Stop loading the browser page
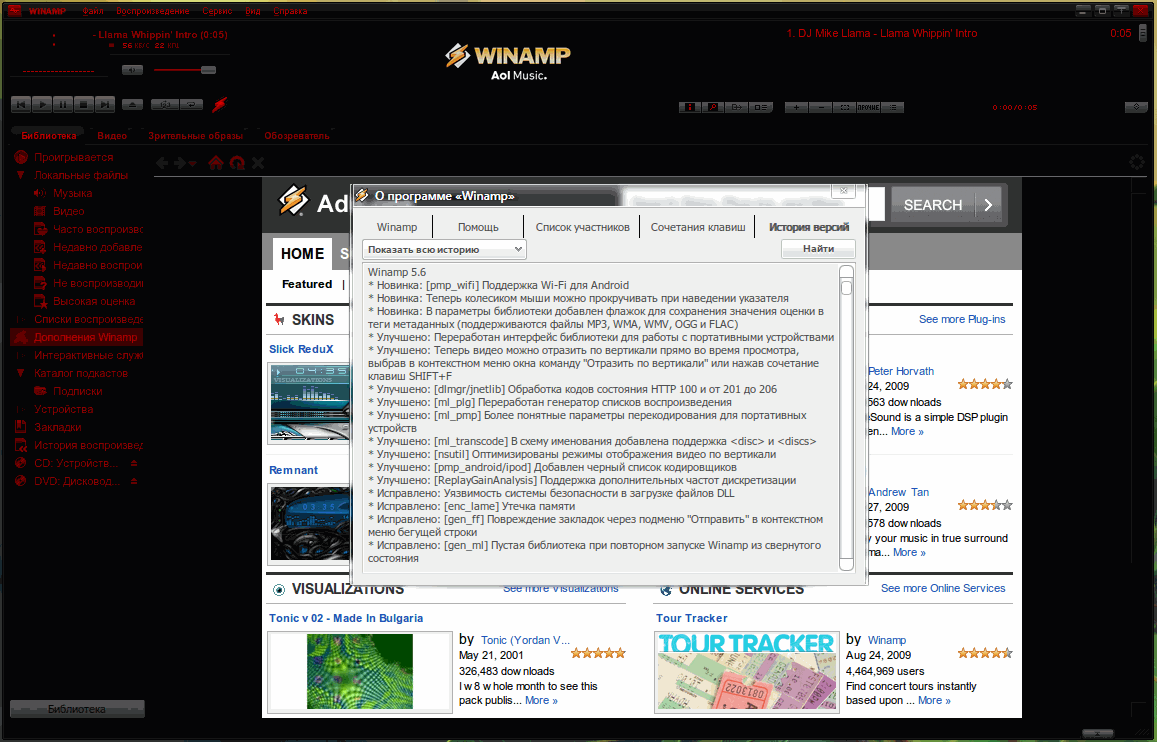The width and height of the screenshot is (1157, 742). (x=258, y=163)
